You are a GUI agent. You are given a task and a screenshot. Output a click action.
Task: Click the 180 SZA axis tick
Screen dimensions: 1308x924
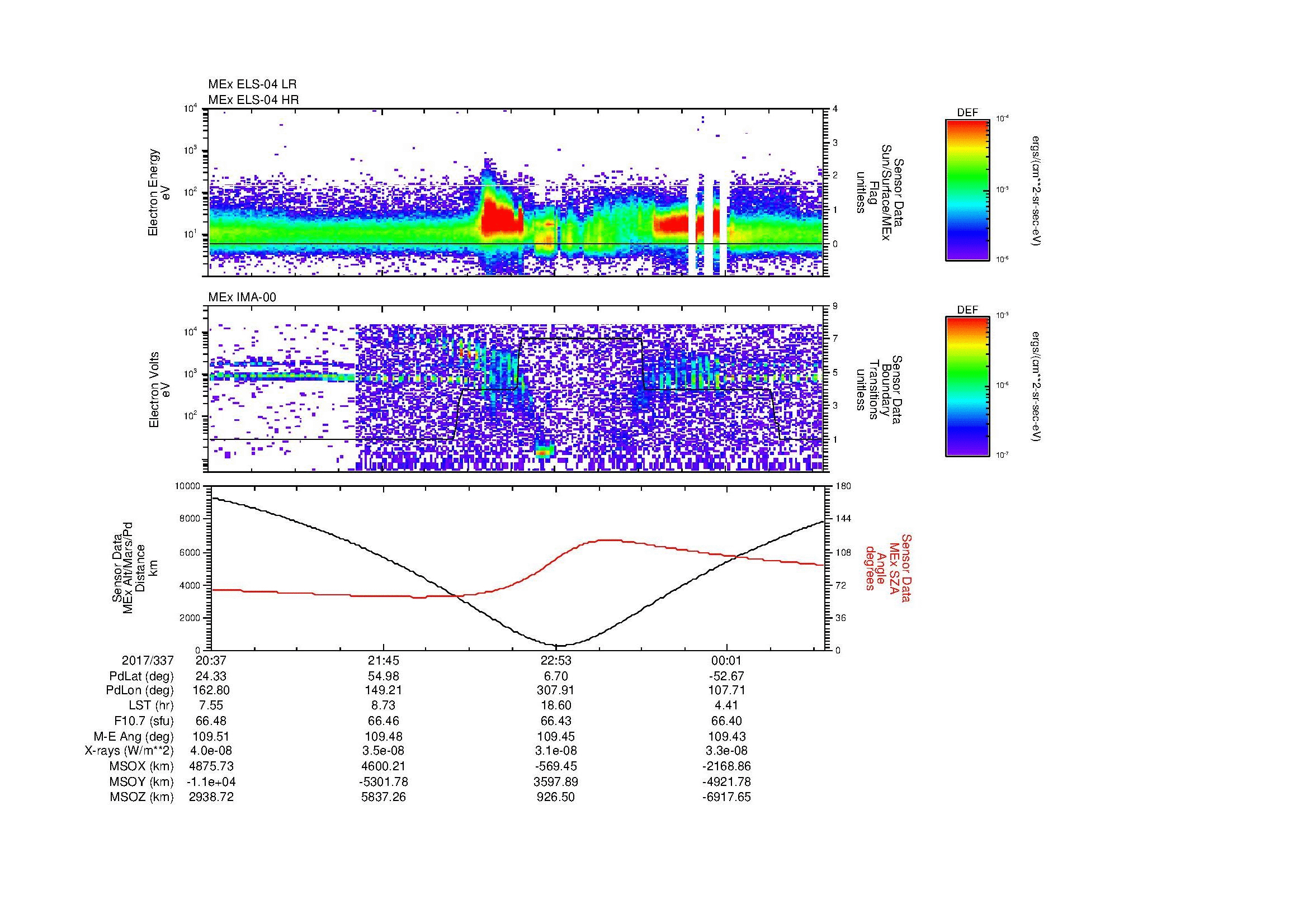844,486
